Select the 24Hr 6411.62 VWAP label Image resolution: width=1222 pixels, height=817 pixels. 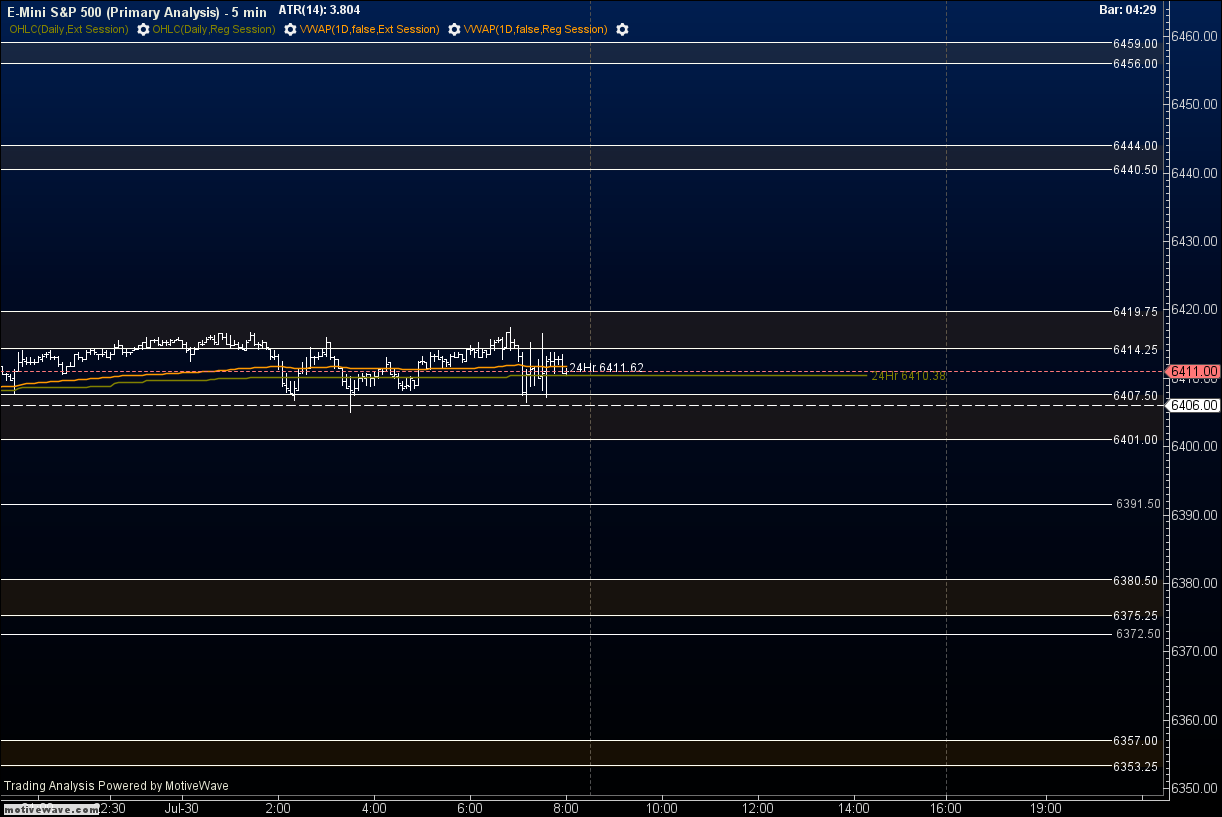tap(607, 368)
